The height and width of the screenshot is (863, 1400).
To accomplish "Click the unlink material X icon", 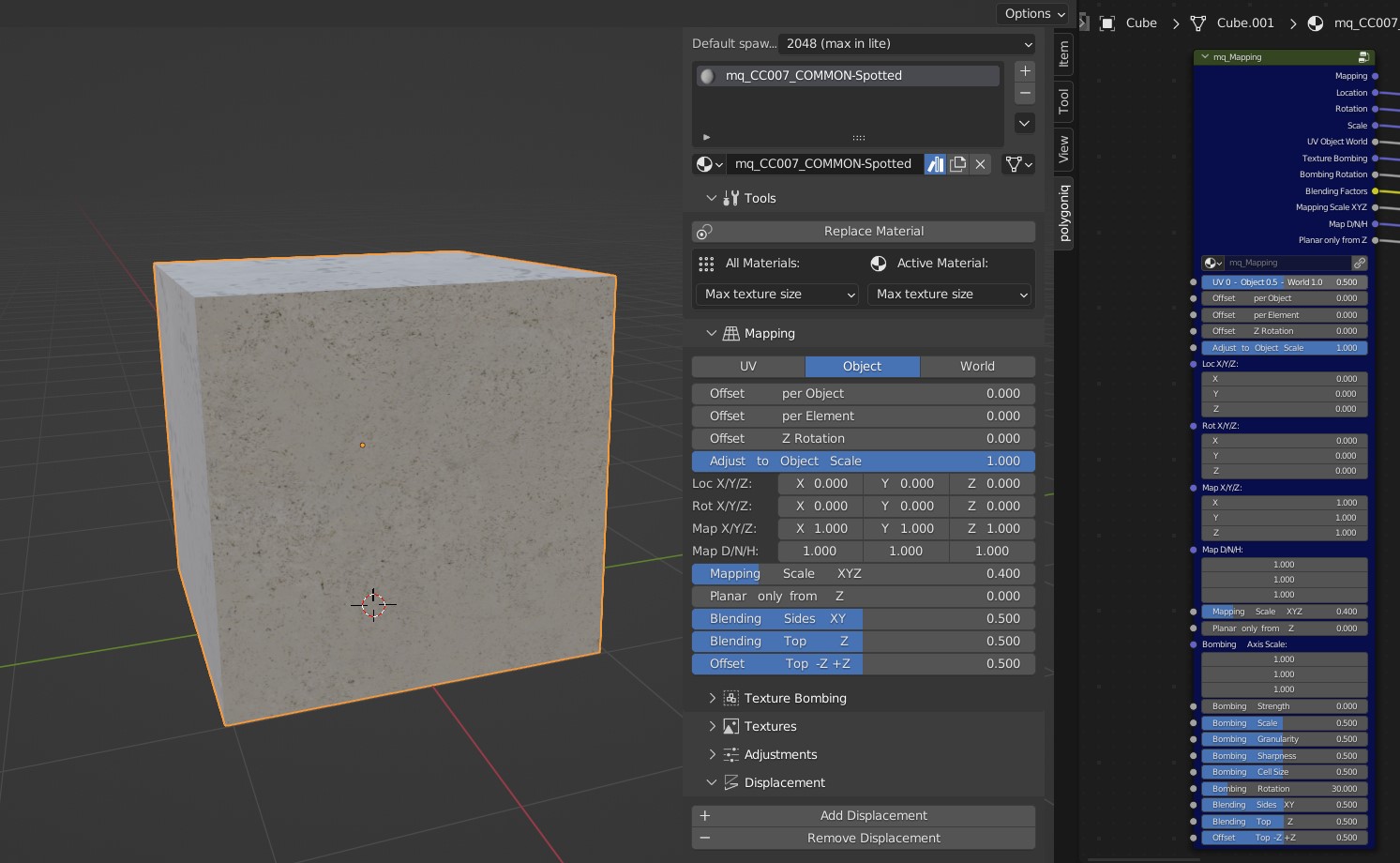I will click(x=980, y=164).
